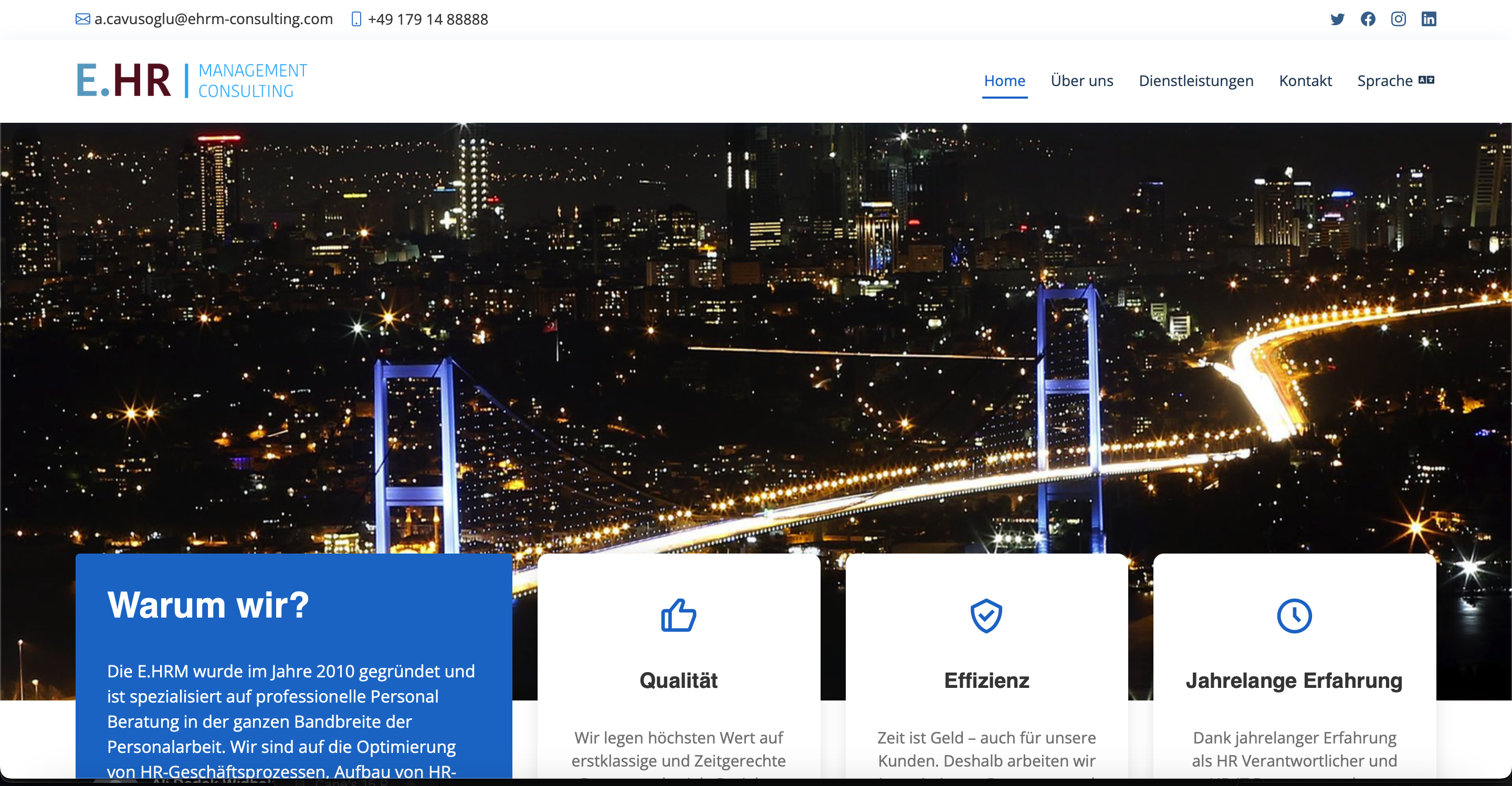The height and width of the screenshot is (786, 1512).
Task: Click the text "Wir legen höchsten Wert auf"
Action: click(x=678, y=737)
